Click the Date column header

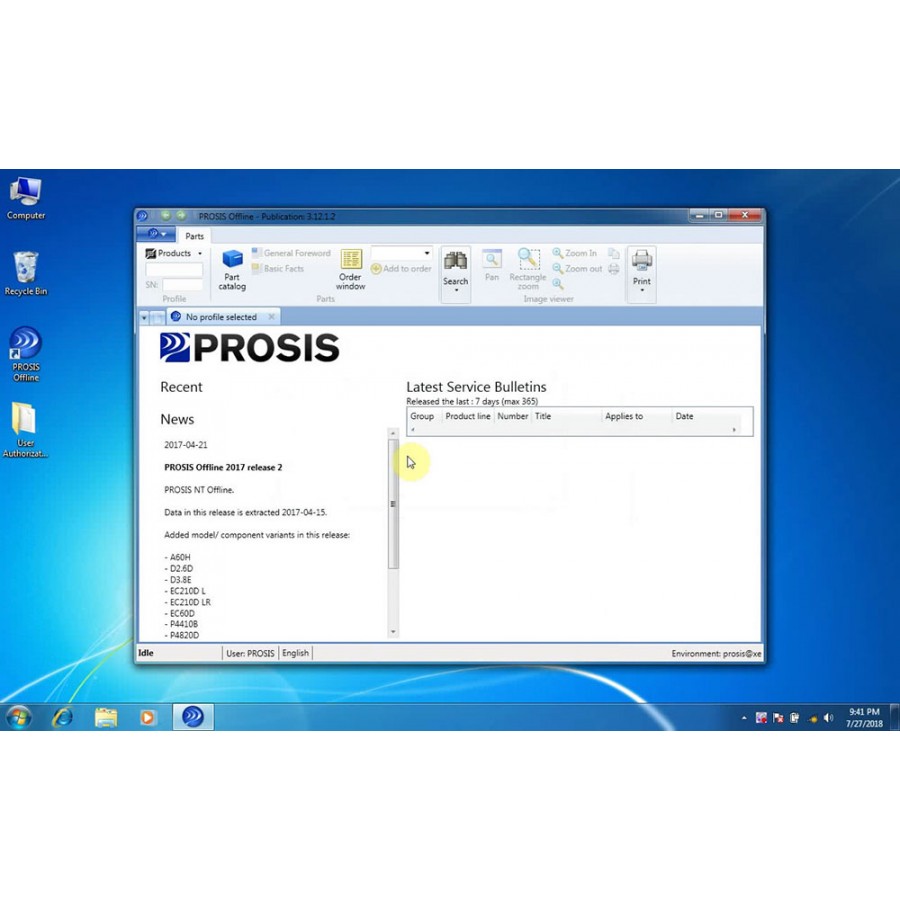[x=706, y=416]
